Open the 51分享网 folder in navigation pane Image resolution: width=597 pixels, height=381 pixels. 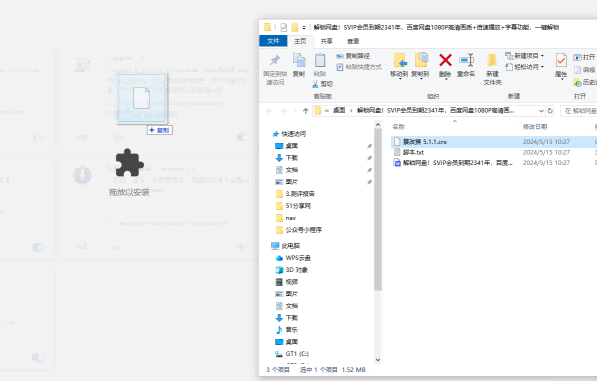point(298,206)
